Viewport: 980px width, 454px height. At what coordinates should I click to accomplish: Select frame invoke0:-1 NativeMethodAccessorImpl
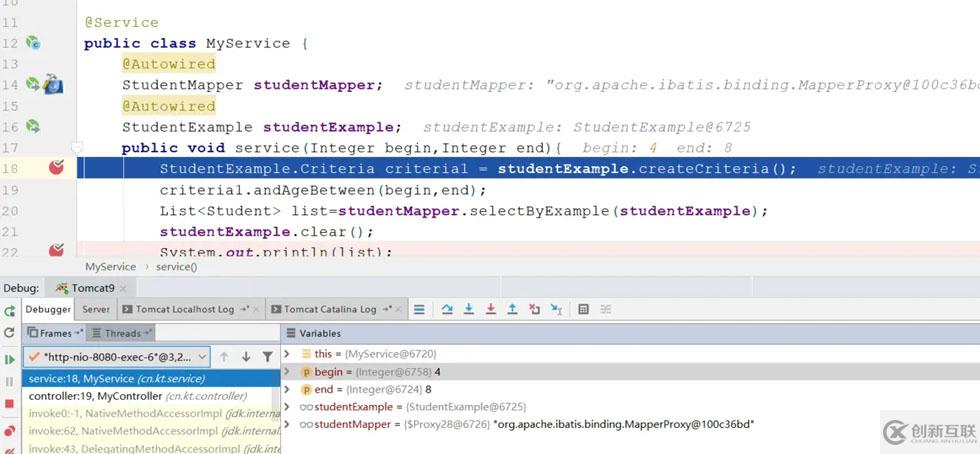click(151, 413)
